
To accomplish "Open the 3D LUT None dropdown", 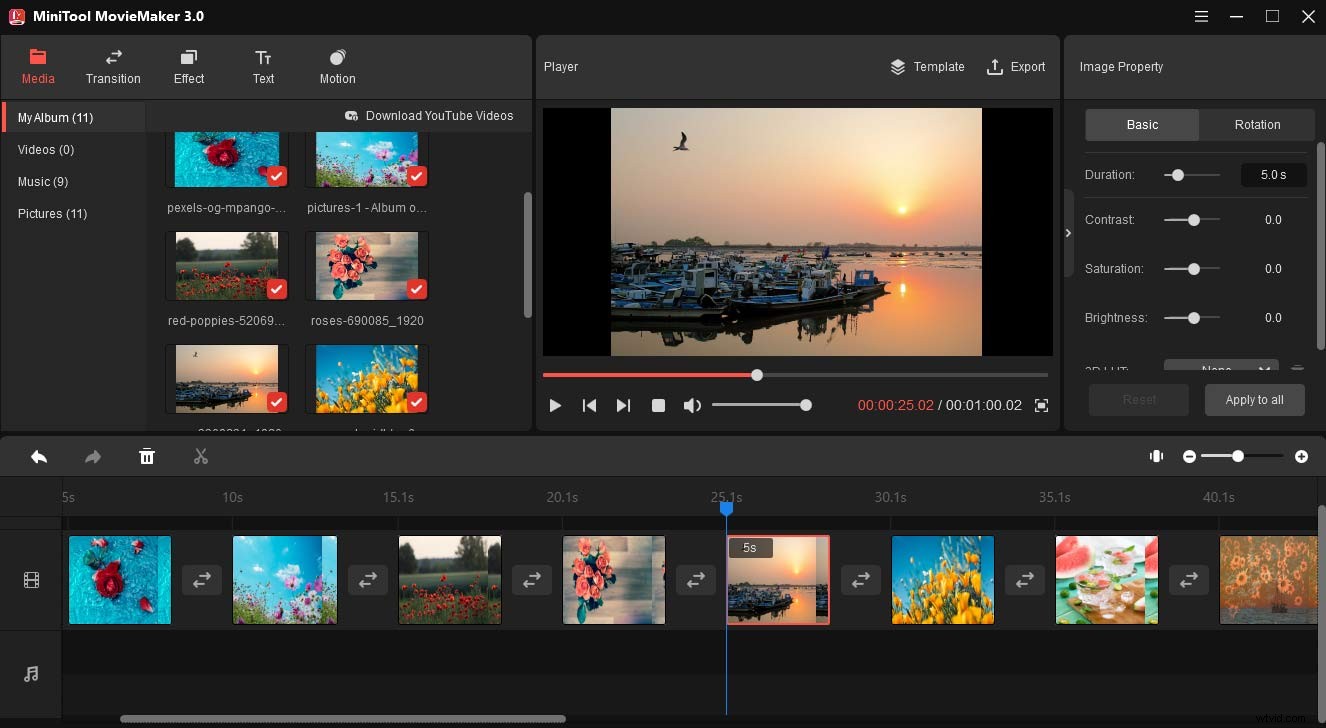I will point(1221,368).
